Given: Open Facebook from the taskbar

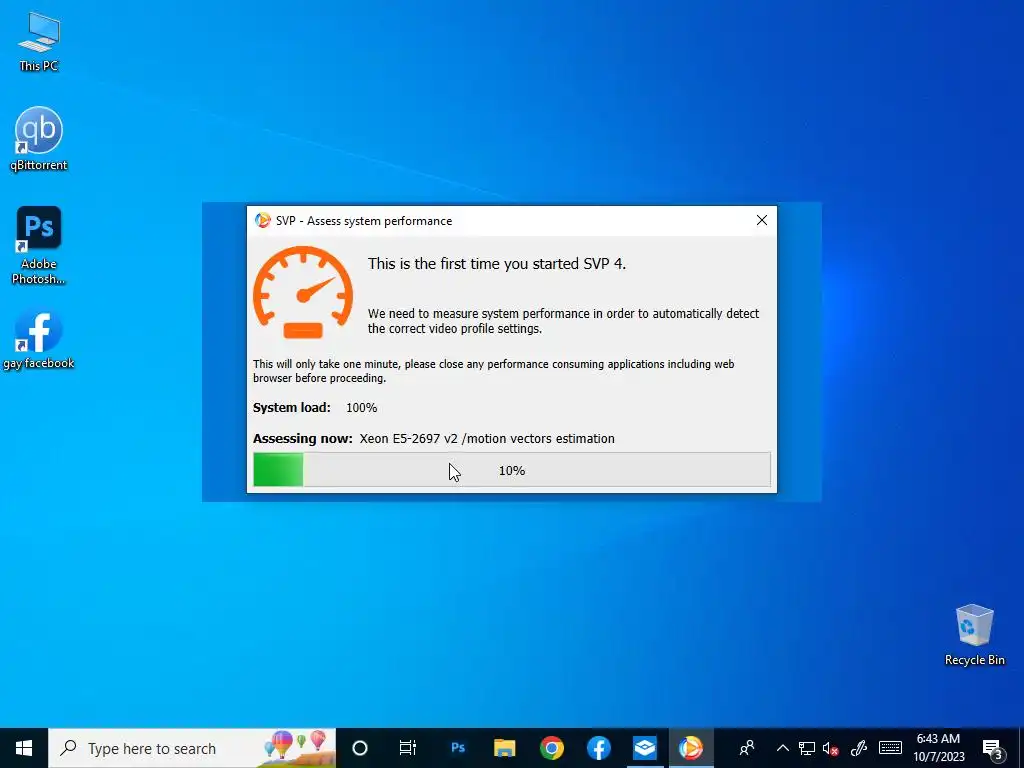Looking at the screenshot, I should pos(598,748).
